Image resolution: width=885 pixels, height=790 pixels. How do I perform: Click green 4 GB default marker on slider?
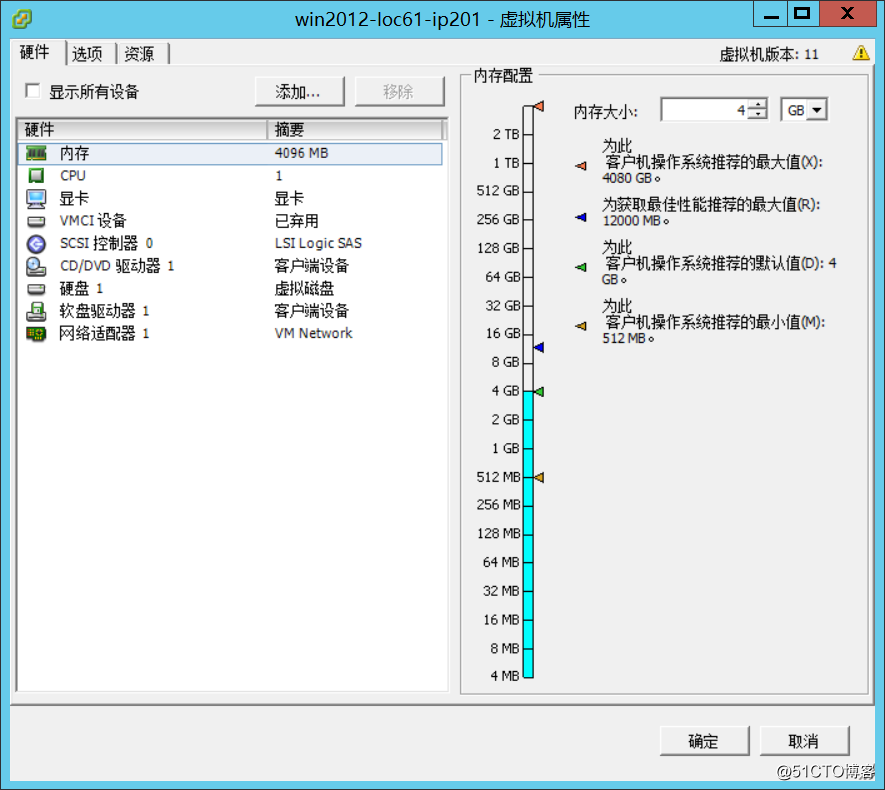click(x=538, y=391)
